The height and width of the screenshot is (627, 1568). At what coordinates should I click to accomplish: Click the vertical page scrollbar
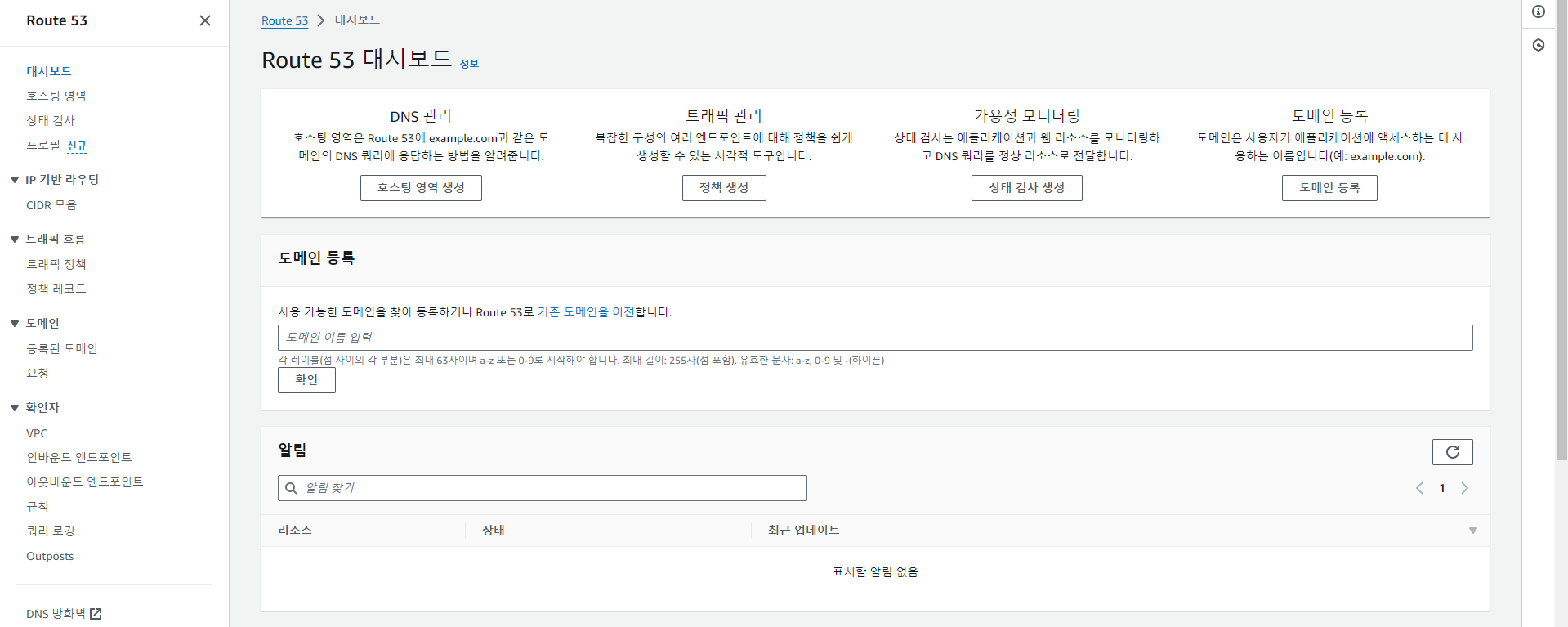tap(1561, 231)
